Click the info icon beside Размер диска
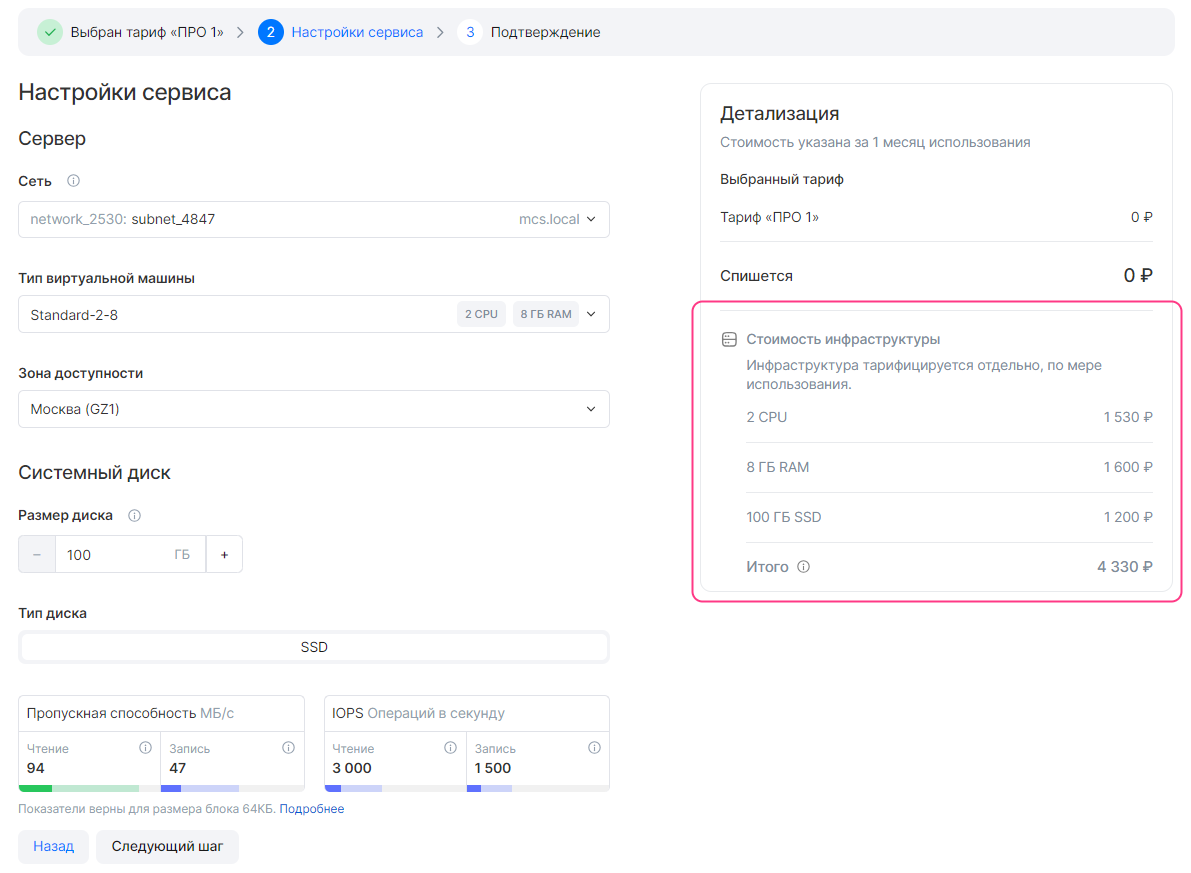 (134, 515)
